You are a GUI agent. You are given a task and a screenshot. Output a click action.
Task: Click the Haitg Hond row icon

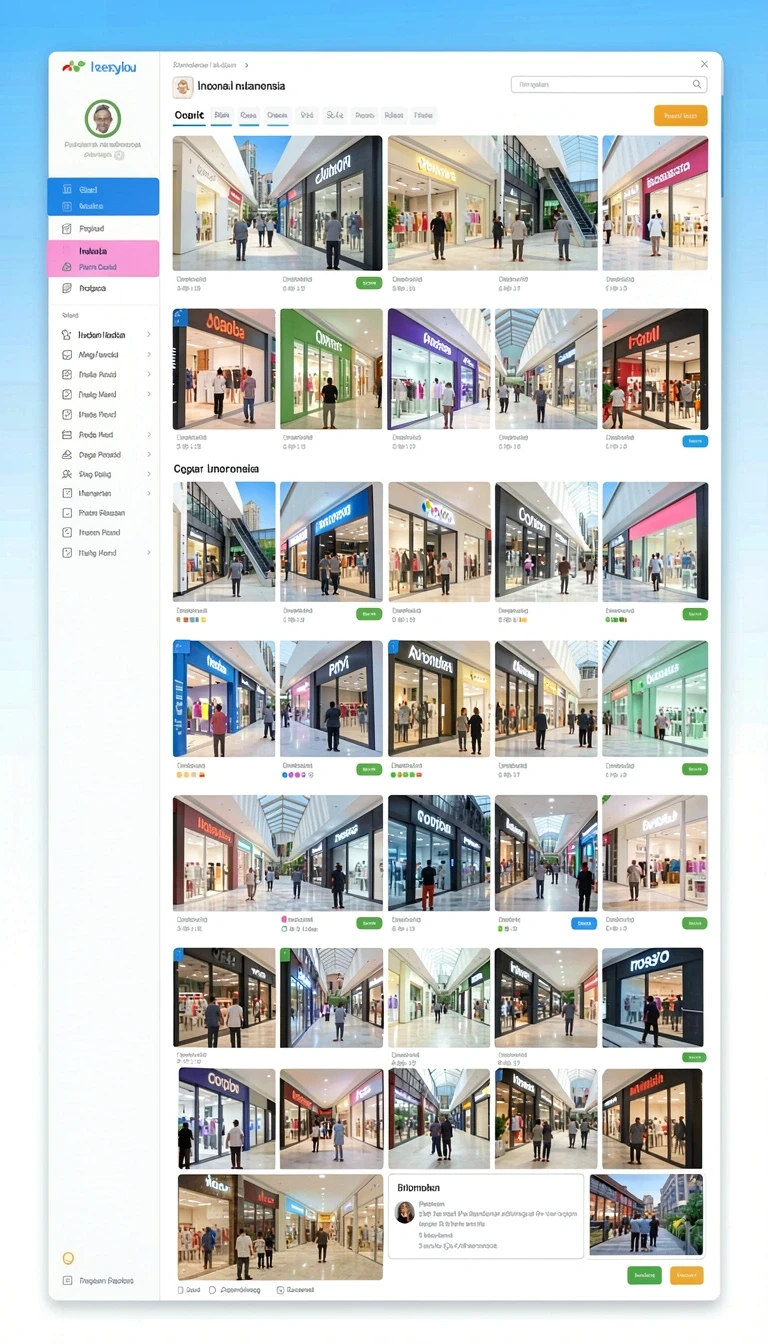tap(67, 553)
